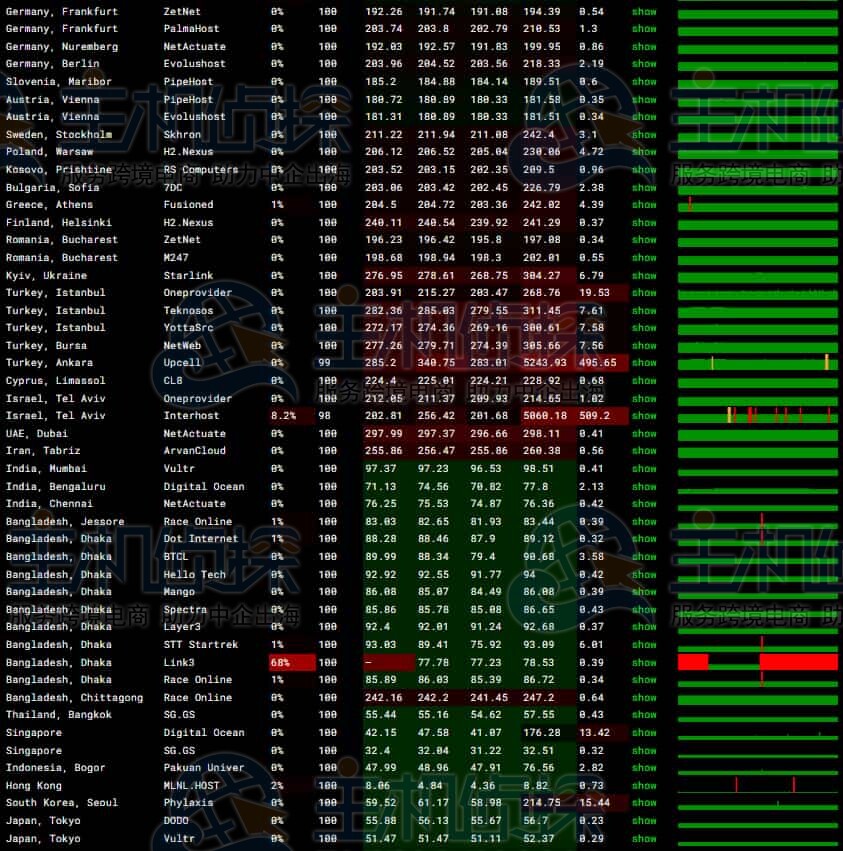Open show link for Kosovo, Prishtine
The height and width of the screenshot is (851, 843).
pyautogui.click(x=644, y=170)
